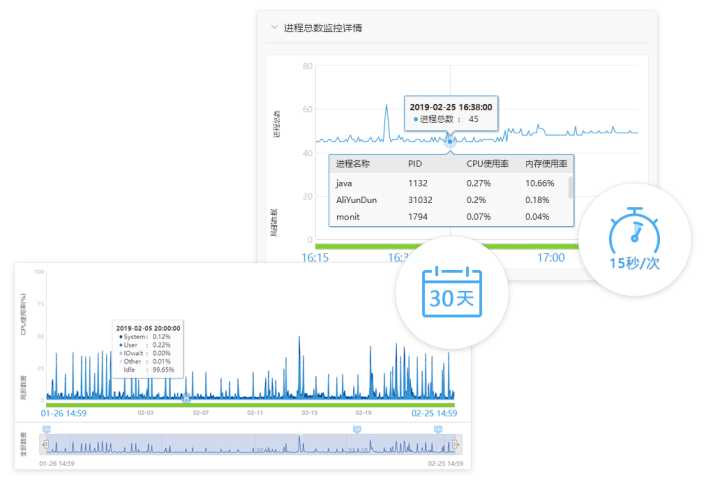Screen dimensions: 720x489
Task: Click the right flag marker above overview slider
Action: 437,428
